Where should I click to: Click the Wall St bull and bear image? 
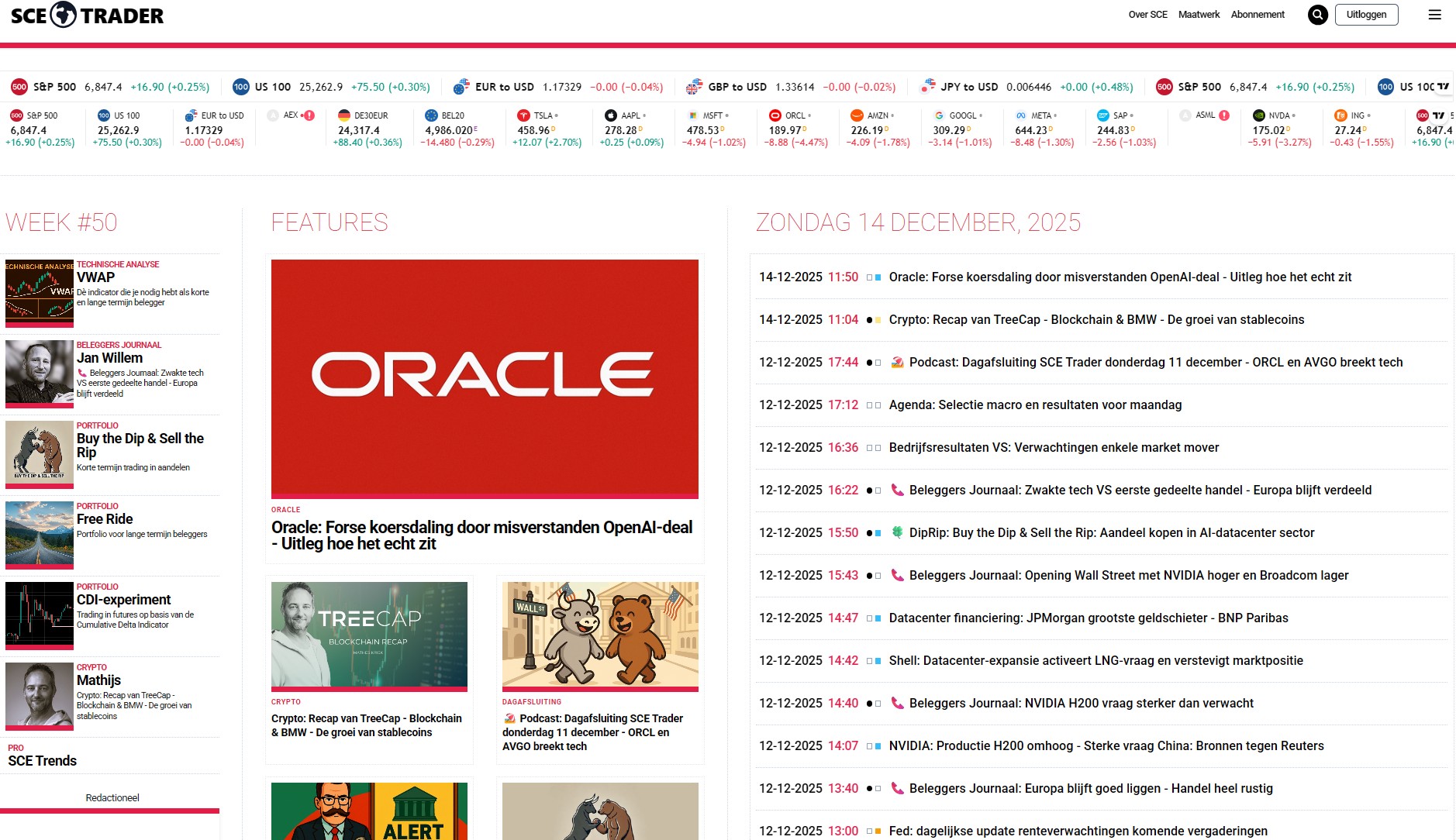[600, 635]
